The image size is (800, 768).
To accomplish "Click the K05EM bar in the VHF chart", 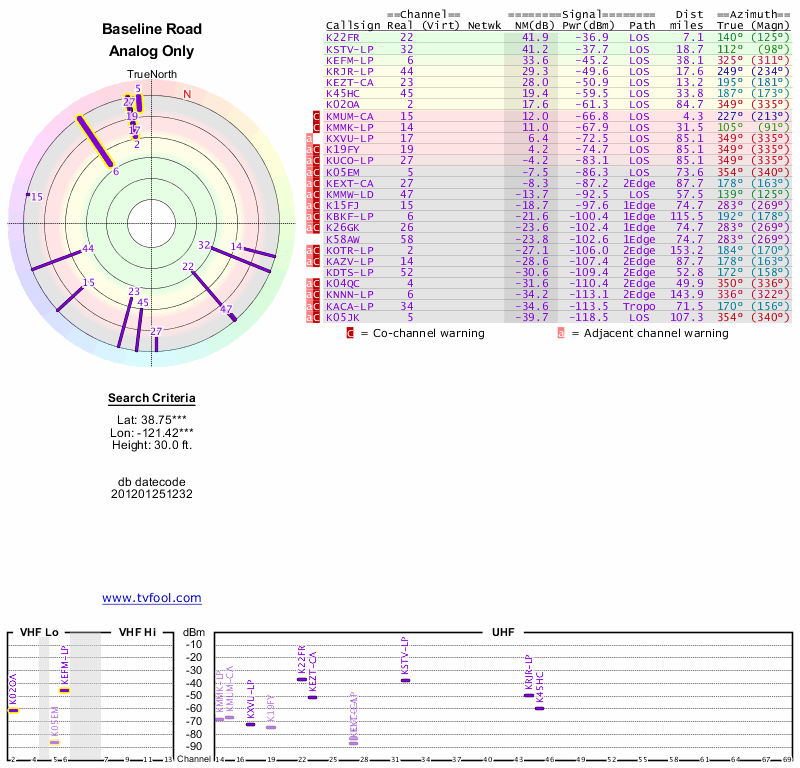I will [x=55, y=742].
